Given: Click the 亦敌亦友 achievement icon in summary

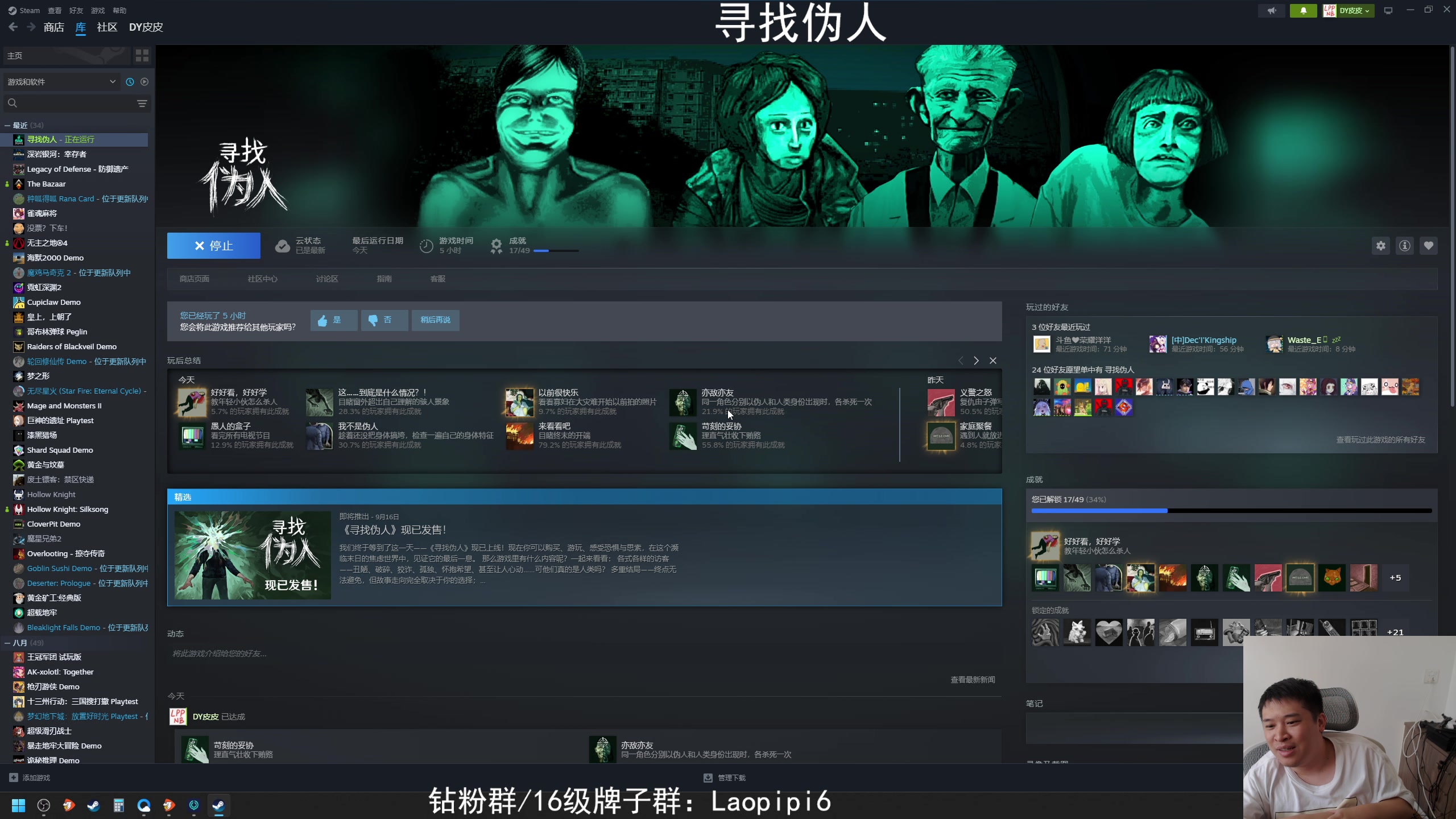Looking at the screenshot, I should tap(683, 402).
